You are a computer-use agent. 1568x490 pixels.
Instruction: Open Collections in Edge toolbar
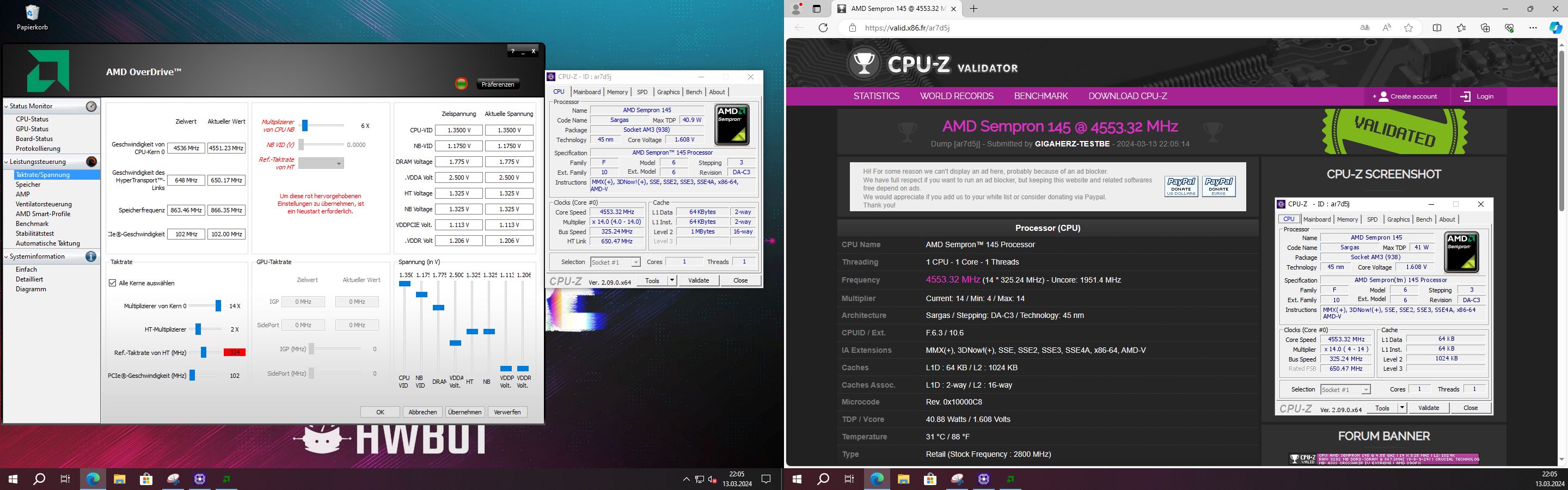pyautogui.click(x=1485, y=27)
